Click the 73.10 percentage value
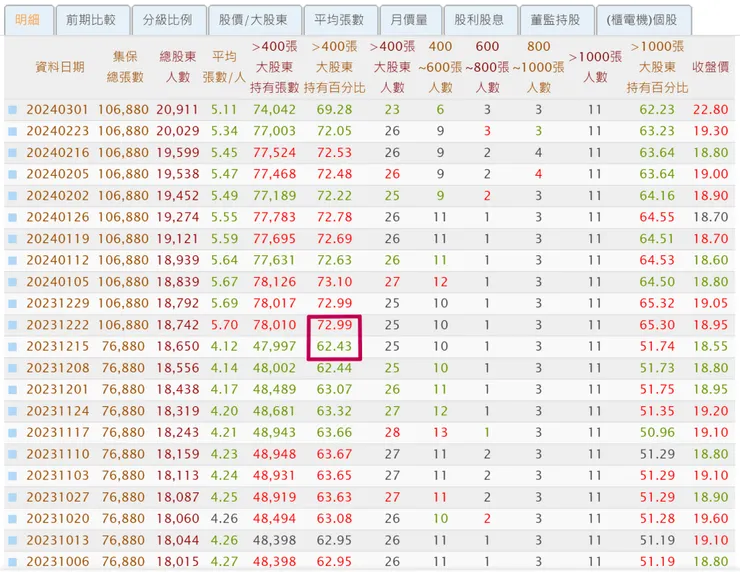Image resolution: width=740 pixels, height=572 pixels. click(x=335, y=282)
